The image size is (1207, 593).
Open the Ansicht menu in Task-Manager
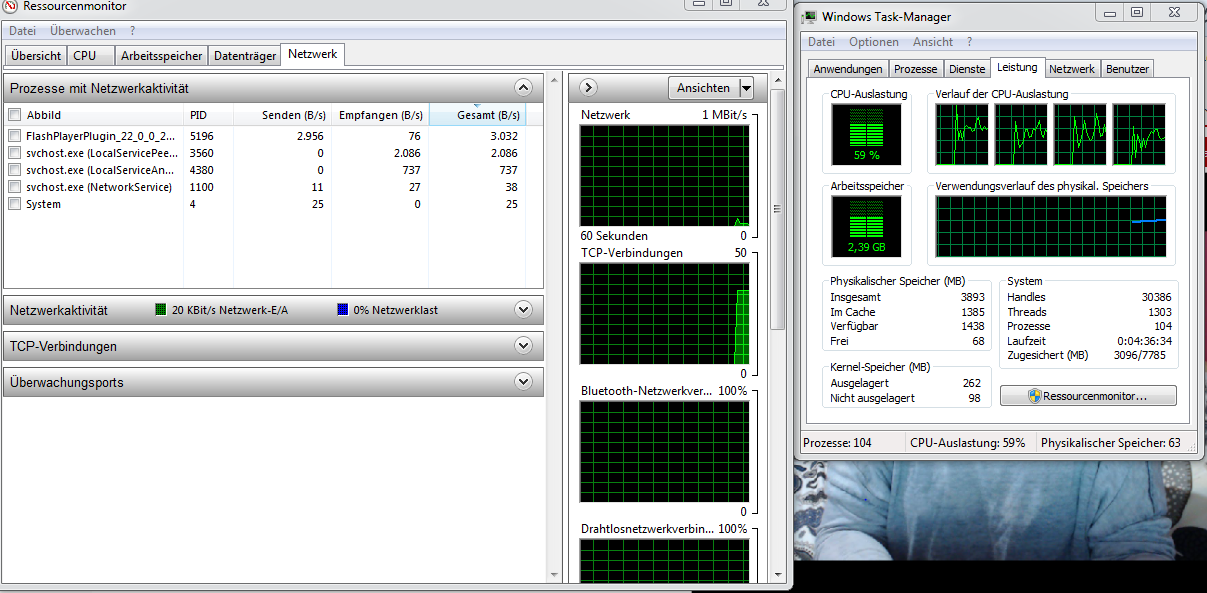(x=933, y=42)
